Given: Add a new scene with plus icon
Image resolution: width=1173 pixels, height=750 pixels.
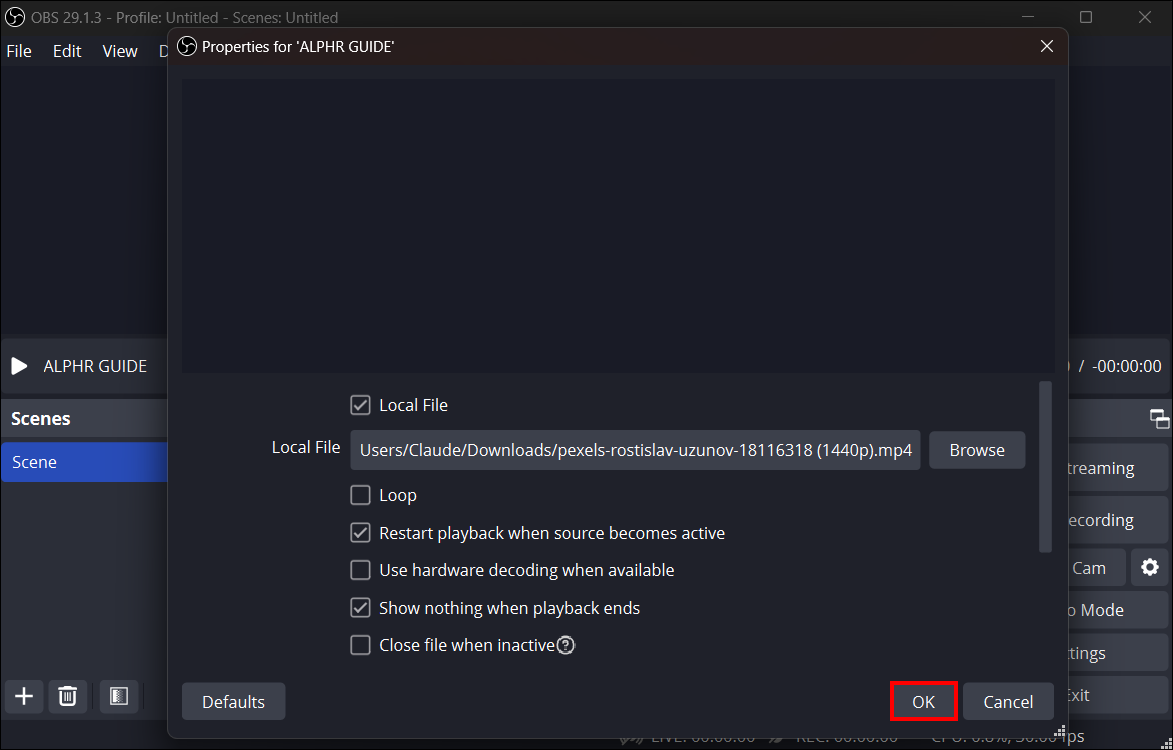Looking at the screenshot, I should (24, 696).
